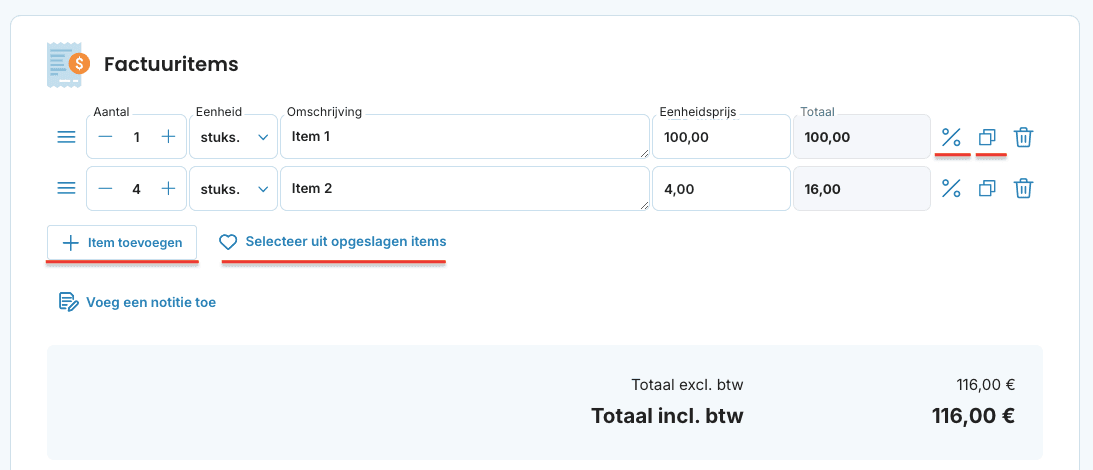Viewport: 1093px width, 470px height.
Task: Open the Eenheid dropdown for Item 1
Action: pyautogui.click(x=234, y=137)
